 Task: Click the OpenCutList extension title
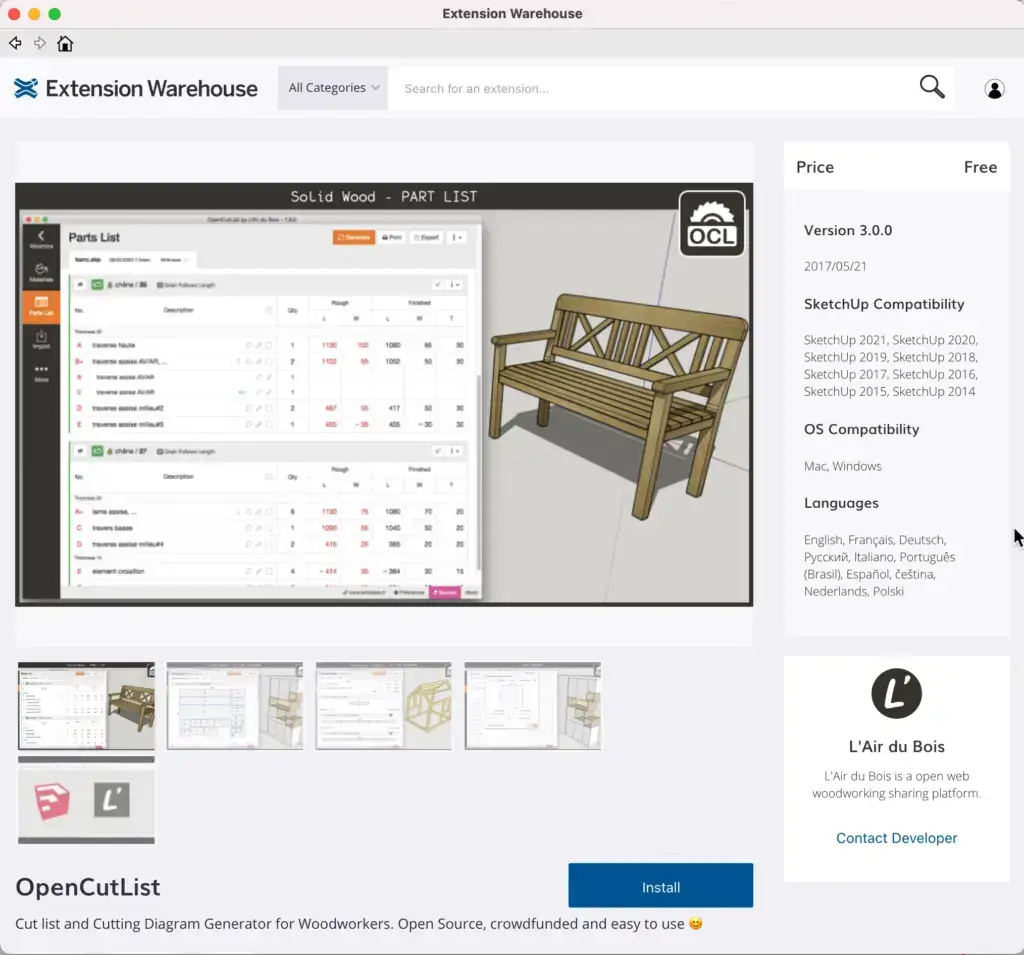(x=88, y=887)
